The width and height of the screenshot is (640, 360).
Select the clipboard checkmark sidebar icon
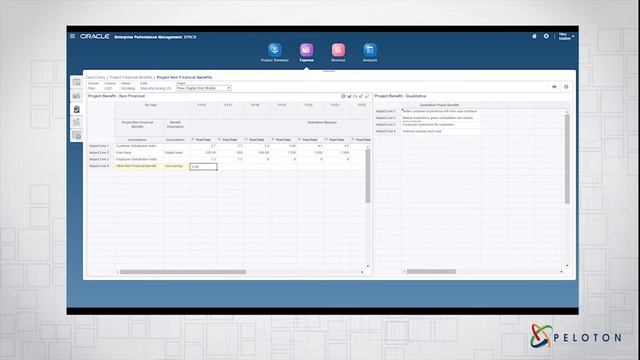point(77,109)
